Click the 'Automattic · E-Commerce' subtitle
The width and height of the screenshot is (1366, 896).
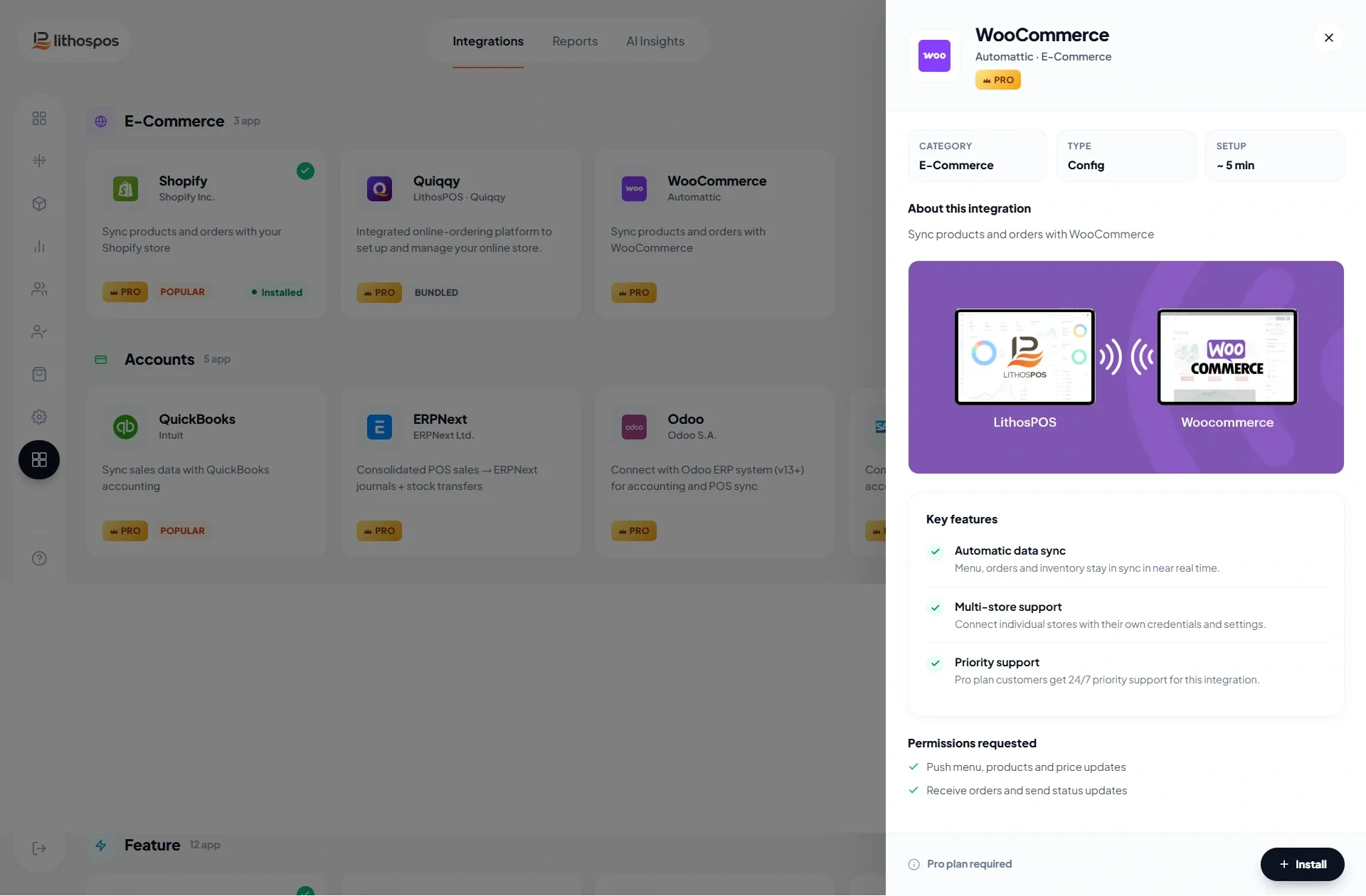[1043, 56]
